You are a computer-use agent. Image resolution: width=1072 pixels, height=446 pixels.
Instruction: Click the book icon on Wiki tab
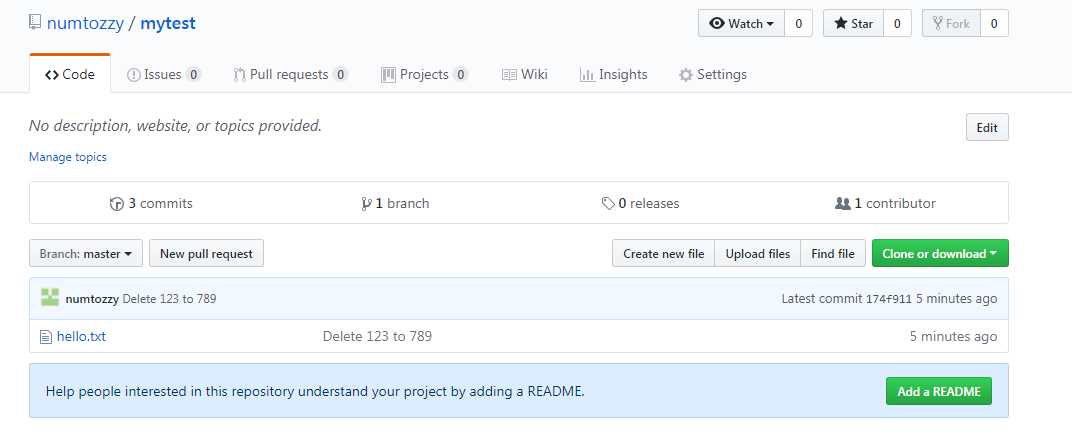pyautogui.click(x=509, y=75)
